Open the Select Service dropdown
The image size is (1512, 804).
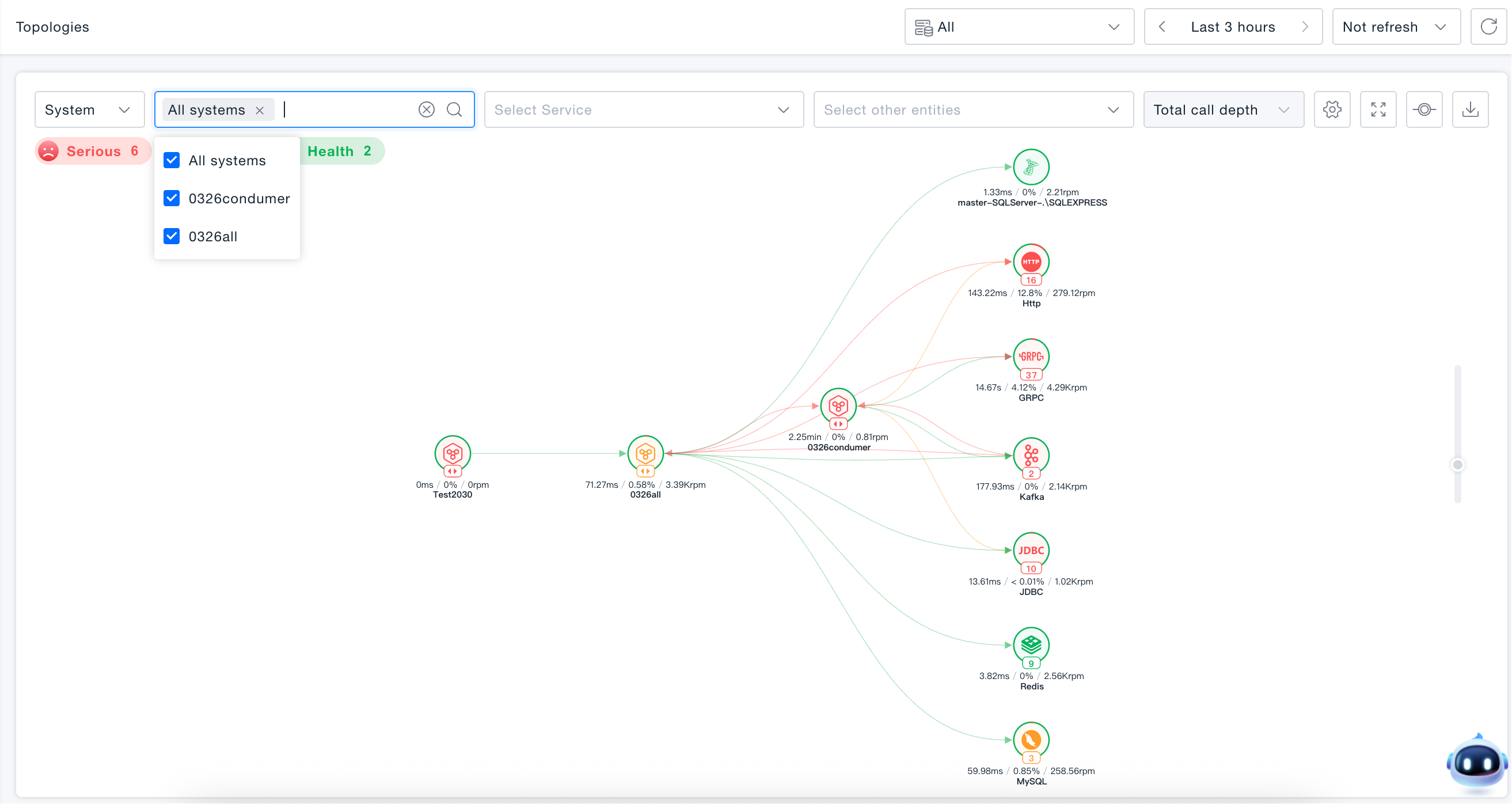643,109
